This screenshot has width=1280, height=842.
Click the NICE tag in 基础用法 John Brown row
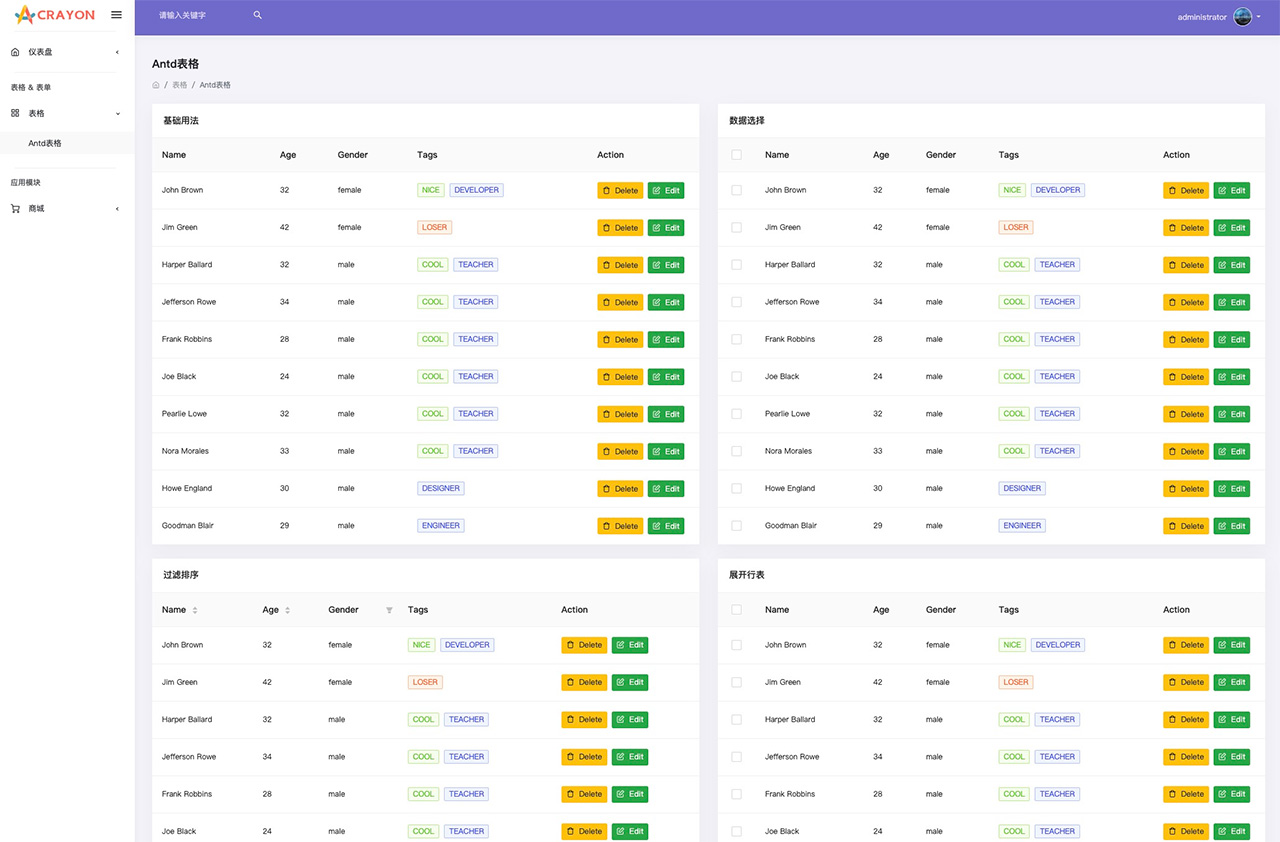(431, 190)
